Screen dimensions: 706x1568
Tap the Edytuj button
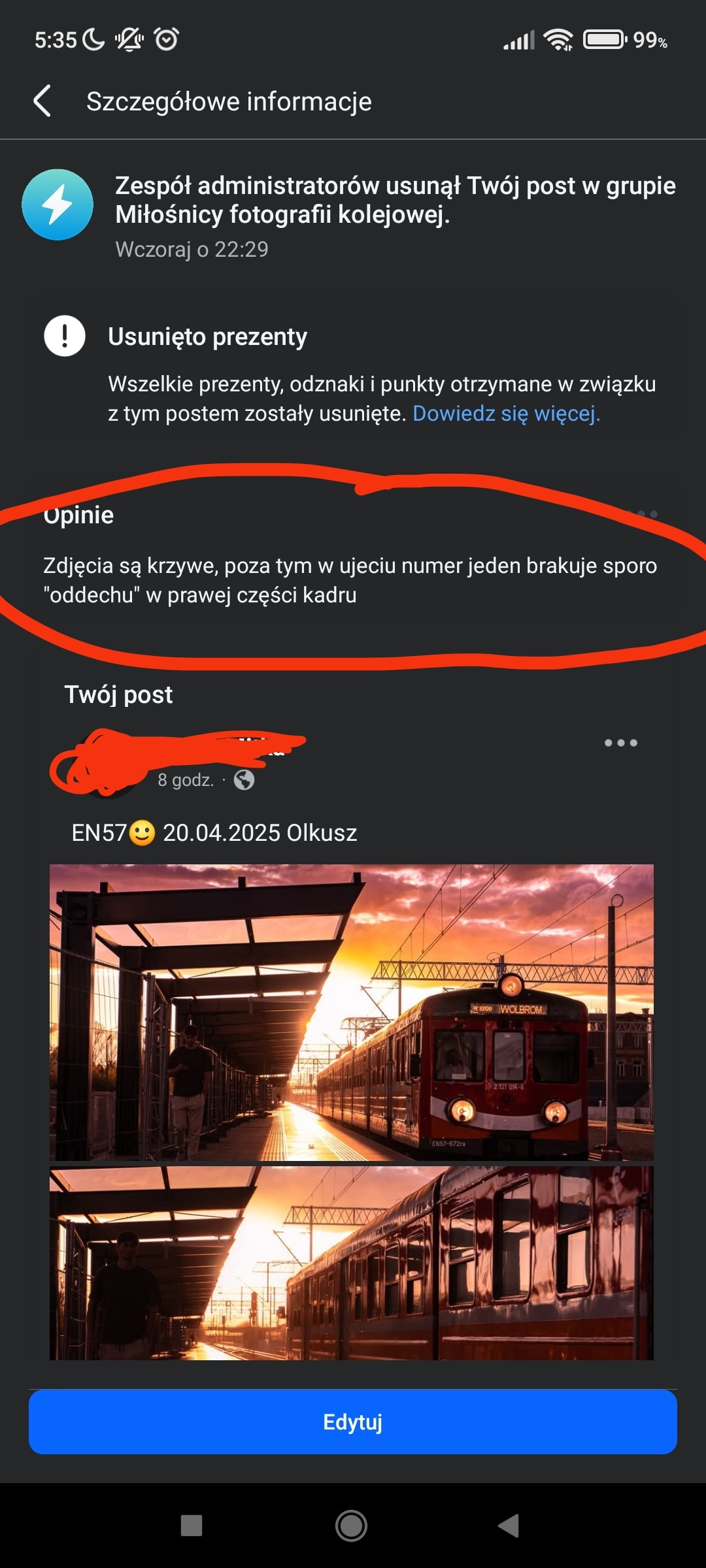(353, 1422)
